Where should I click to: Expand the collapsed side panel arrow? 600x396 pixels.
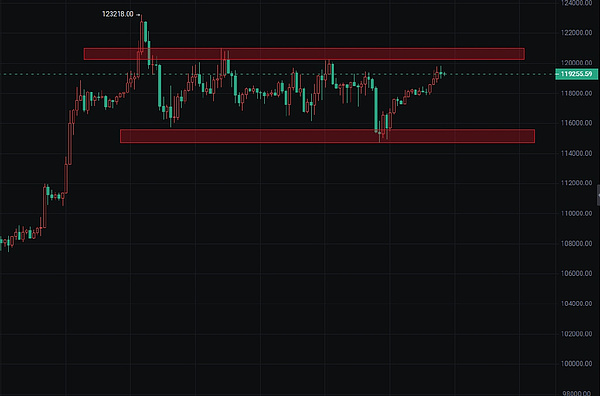click(598, 195)
